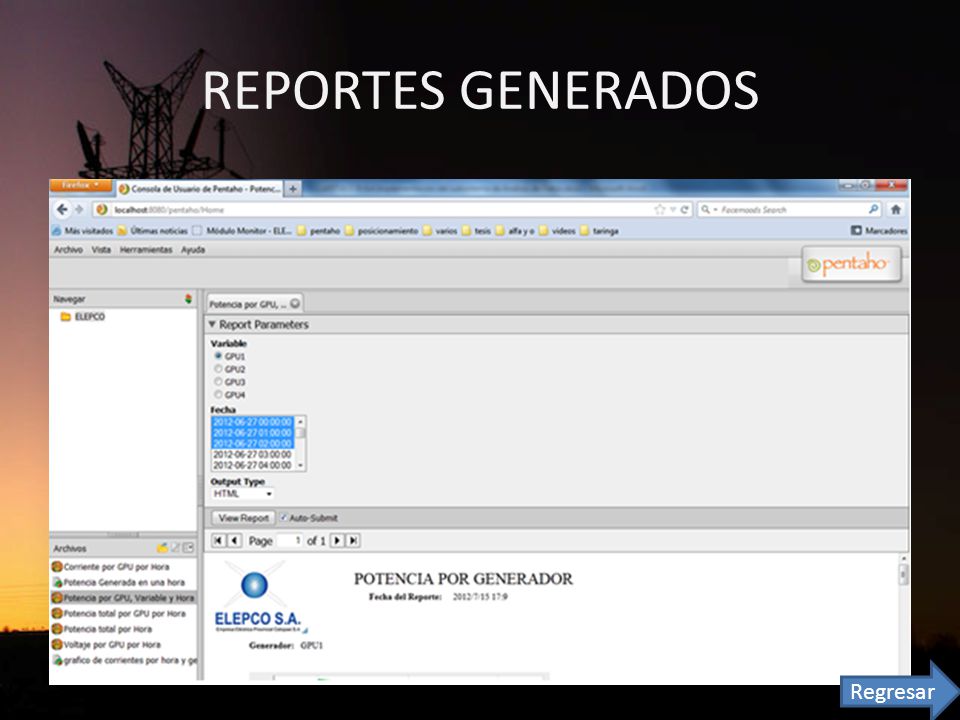Close the Potencia por GPU report tab
This screenshot has height=720, width=960.
295,304
